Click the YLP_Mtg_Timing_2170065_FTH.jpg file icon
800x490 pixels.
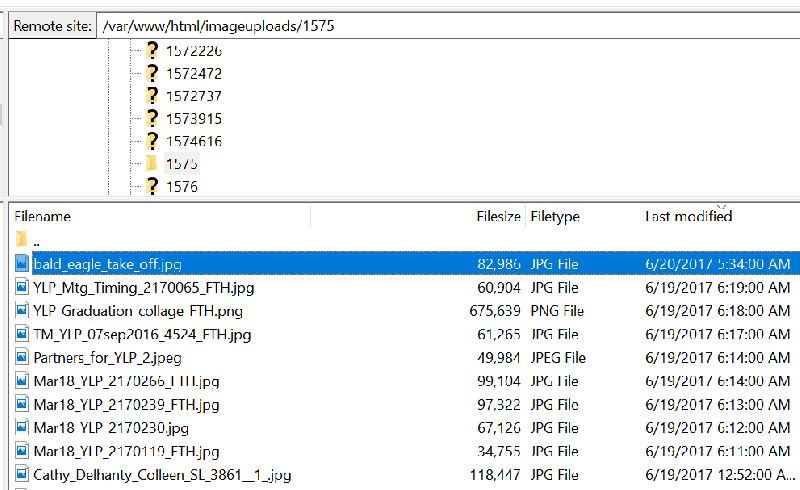pyautogui.click(x=22, y=288)
